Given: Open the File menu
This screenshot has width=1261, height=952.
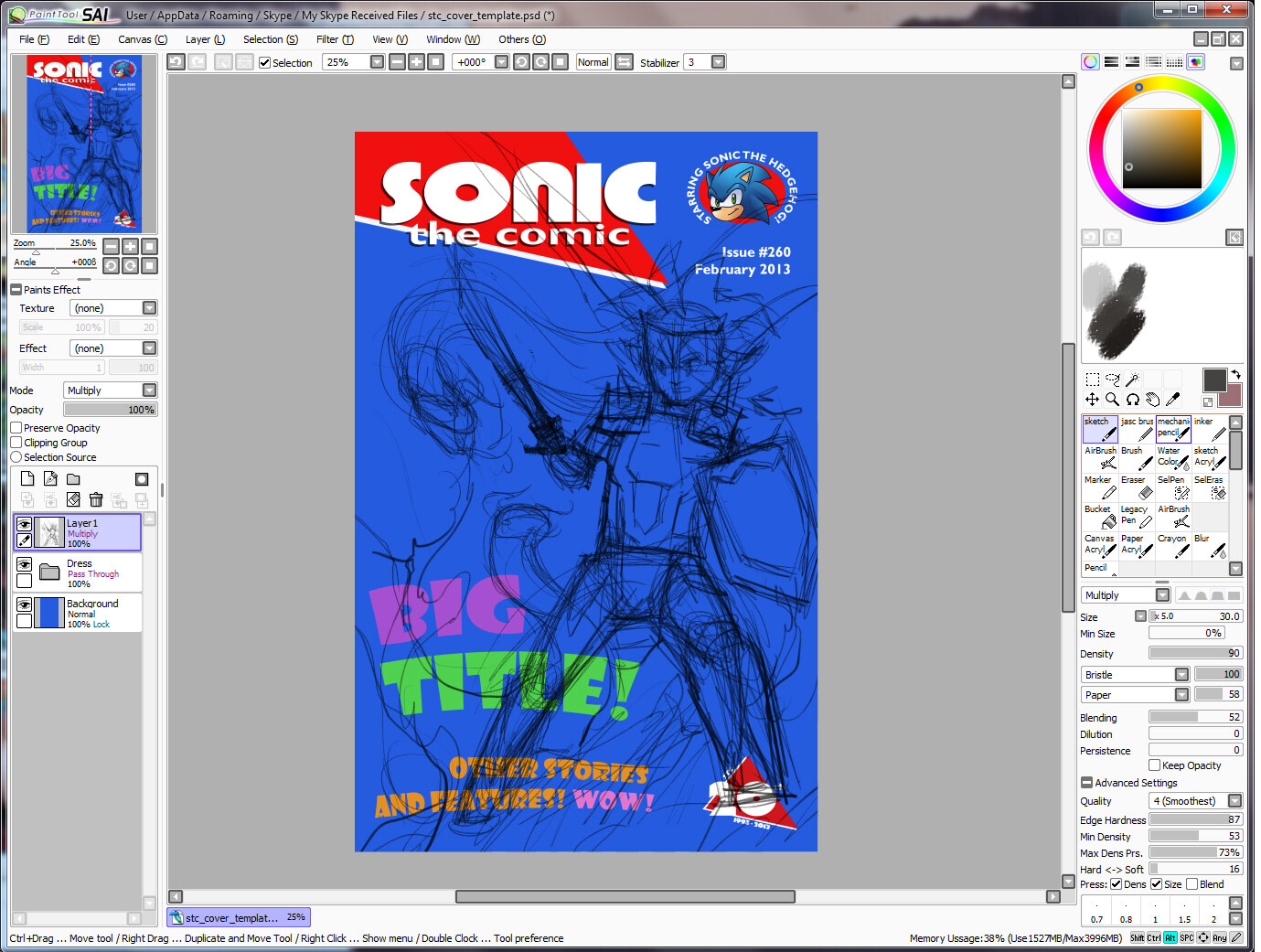Looking at the screenshot, I should [34, 39].
